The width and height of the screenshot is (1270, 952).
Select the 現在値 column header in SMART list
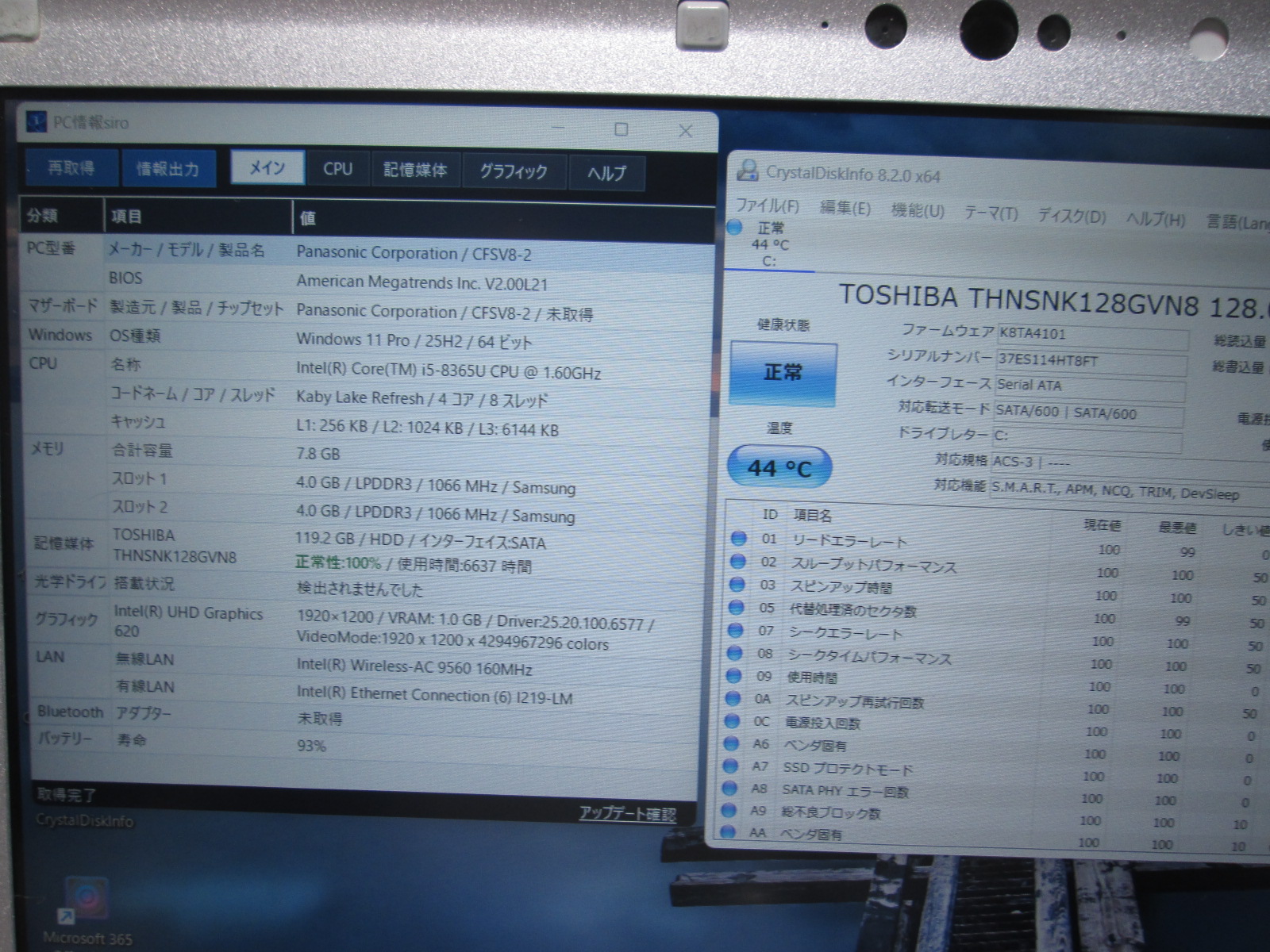pyautogui.click(x=1102, y=525)
